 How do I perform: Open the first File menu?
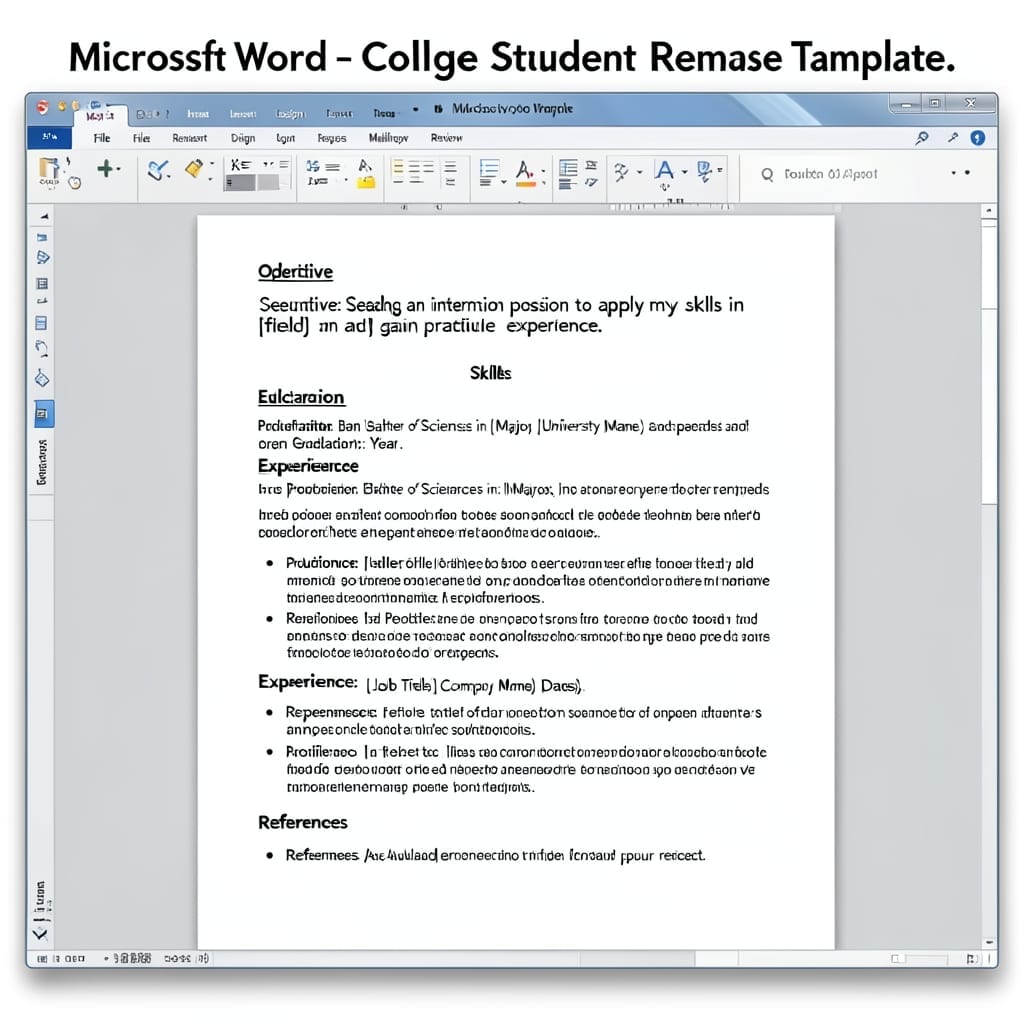[101, 138]
